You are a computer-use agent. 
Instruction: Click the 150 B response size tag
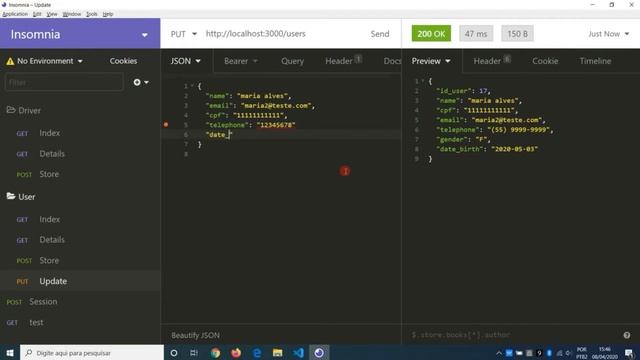click(517, 34)
